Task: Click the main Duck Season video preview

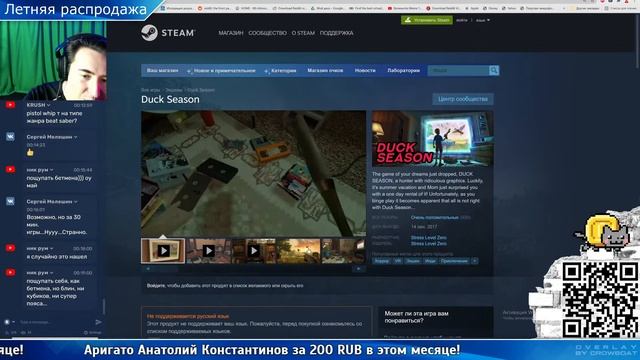Action: point(253,173)
